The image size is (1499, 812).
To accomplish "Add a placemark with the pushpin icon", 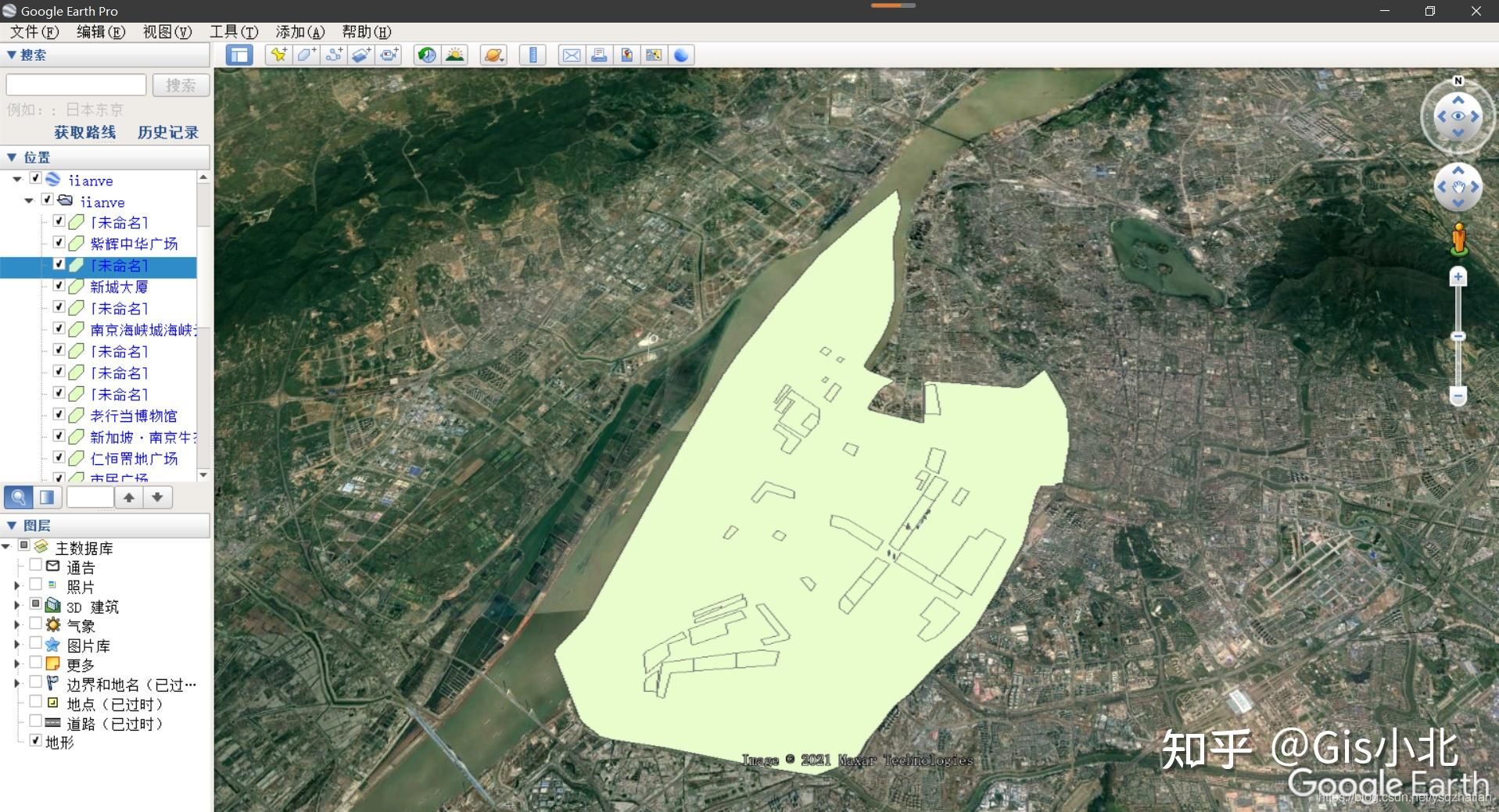I will pyautogui.click(x=278, y=55).
